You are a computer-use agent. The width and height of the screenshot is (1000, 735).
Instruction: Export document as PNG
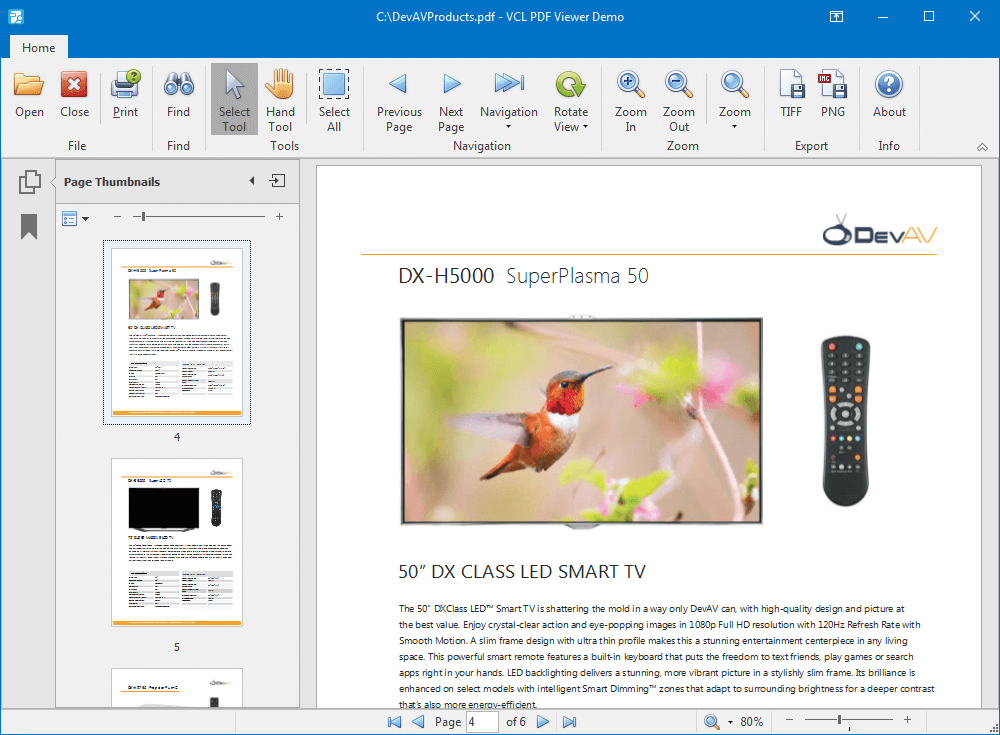[832, 96]
